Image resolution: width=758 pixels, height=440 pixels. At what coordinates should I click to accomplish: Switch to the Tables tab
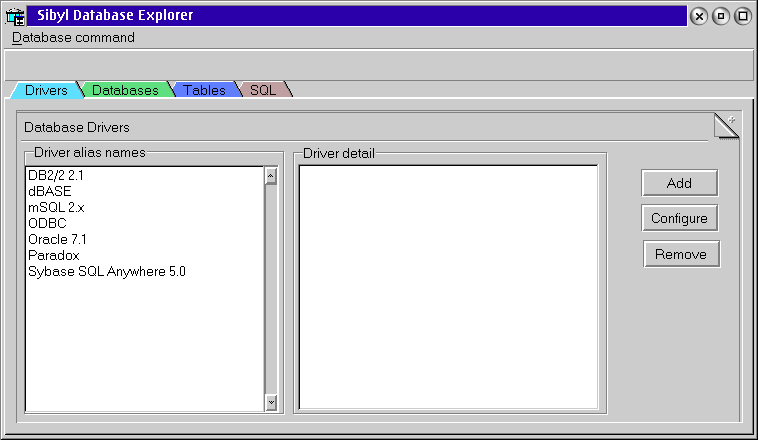coord(204,90)
